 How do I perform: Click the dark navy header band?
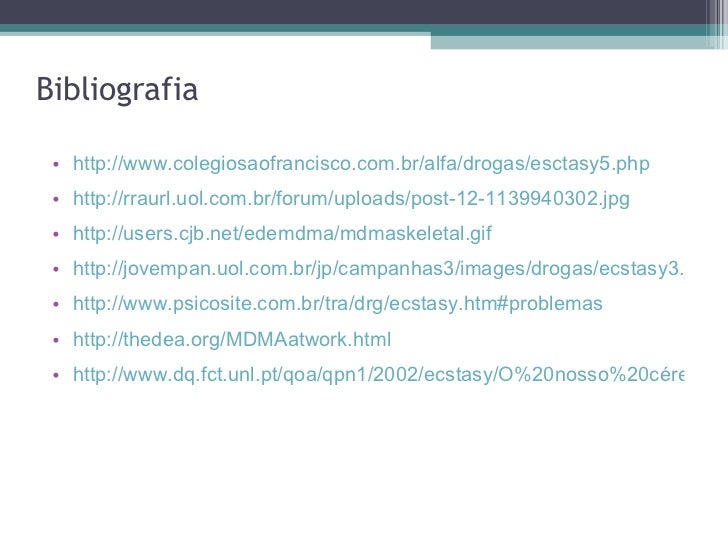(353, 12)
